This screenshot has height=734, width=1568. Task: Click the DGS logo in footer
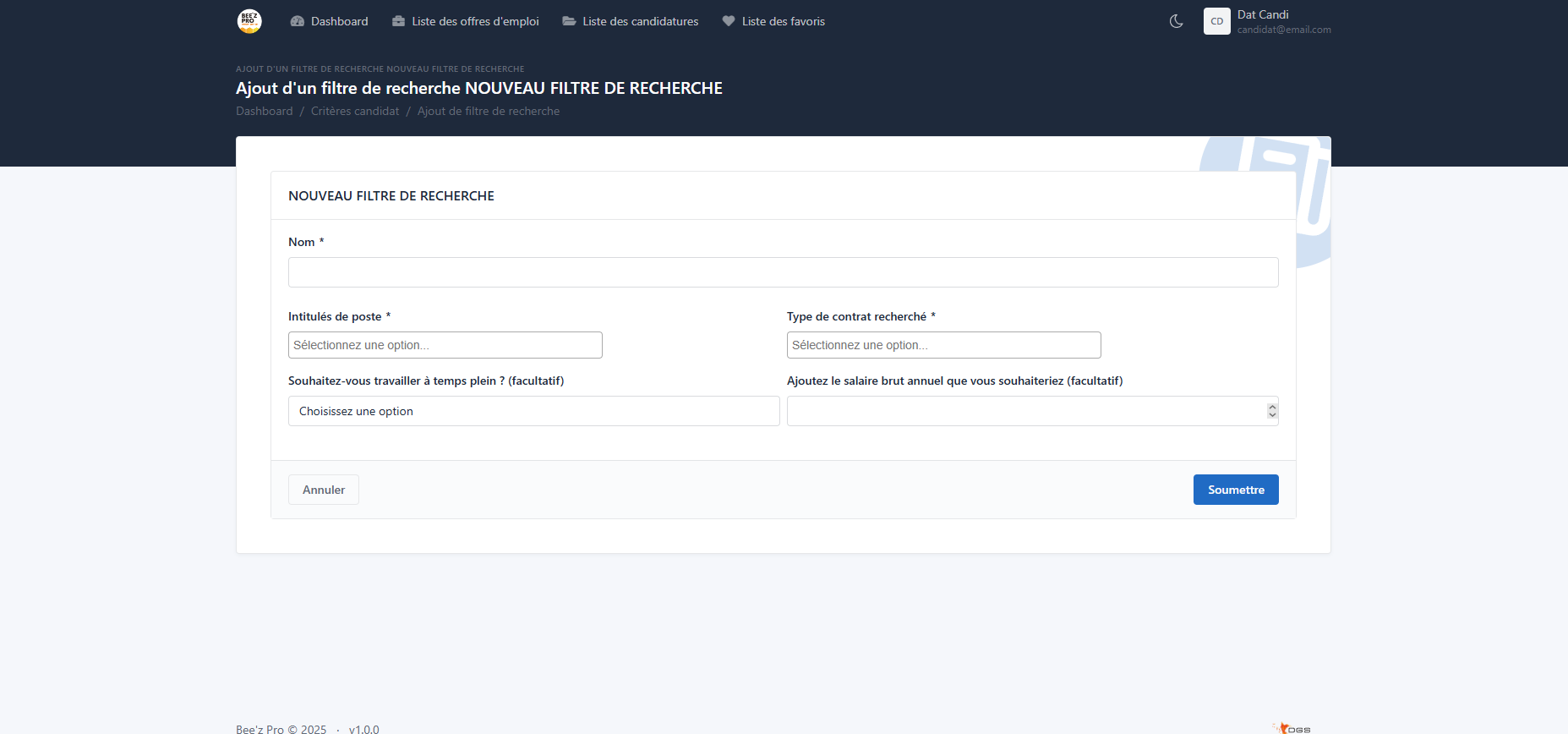(1292, 728)
